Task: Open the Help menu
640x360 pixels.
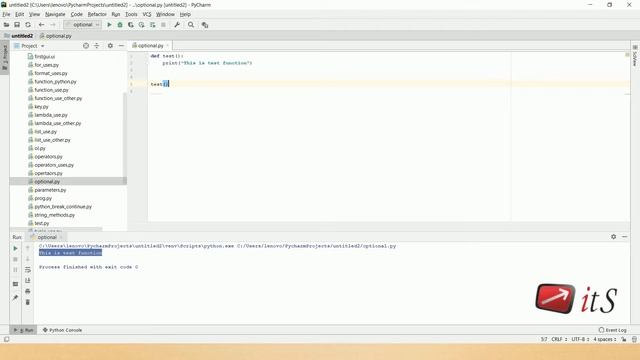Action: tap(185, 14)
